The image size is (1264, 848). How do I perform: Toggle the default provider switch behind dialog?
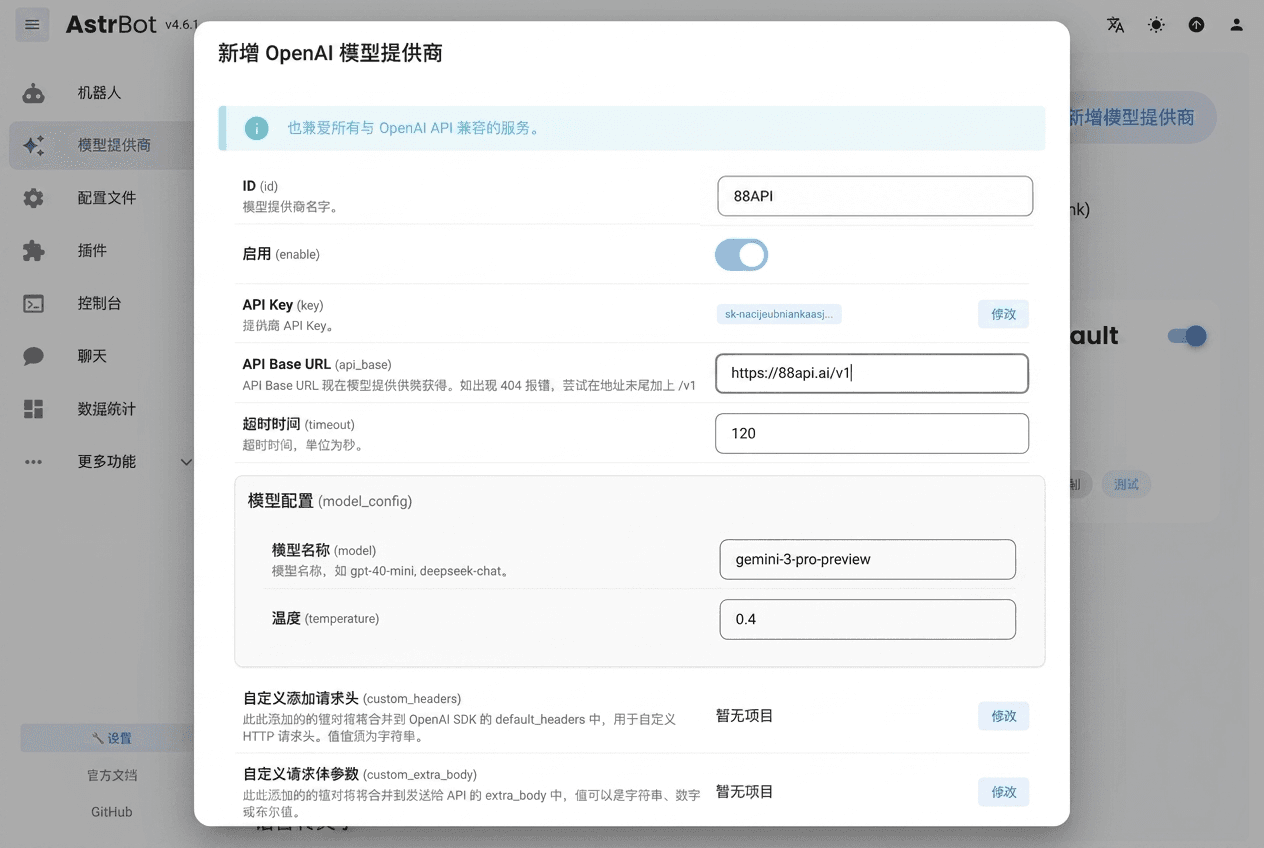tap(1187, 336)
